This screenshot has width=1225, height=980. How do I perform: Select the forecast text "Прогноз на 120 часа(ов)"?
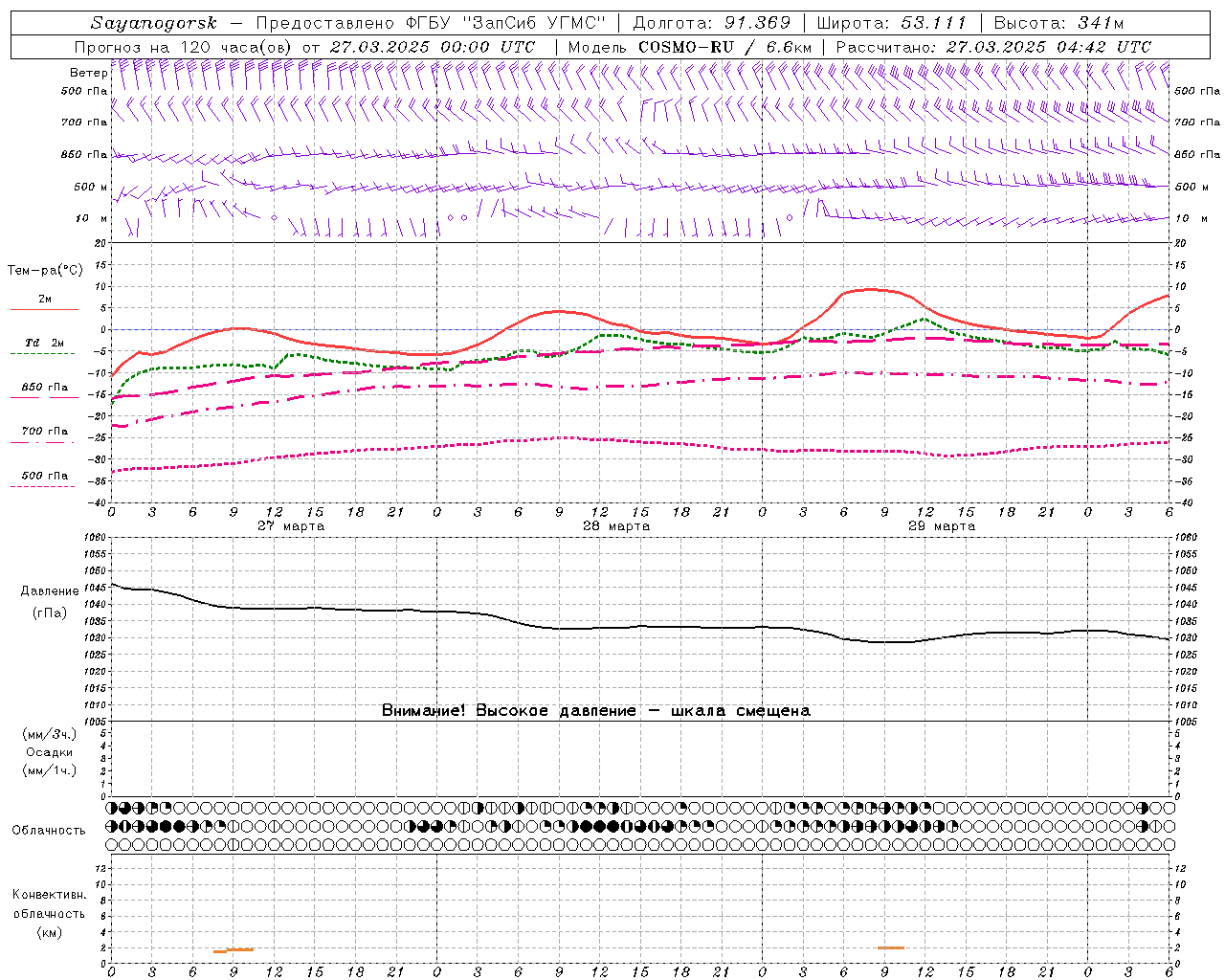[184, 47]
